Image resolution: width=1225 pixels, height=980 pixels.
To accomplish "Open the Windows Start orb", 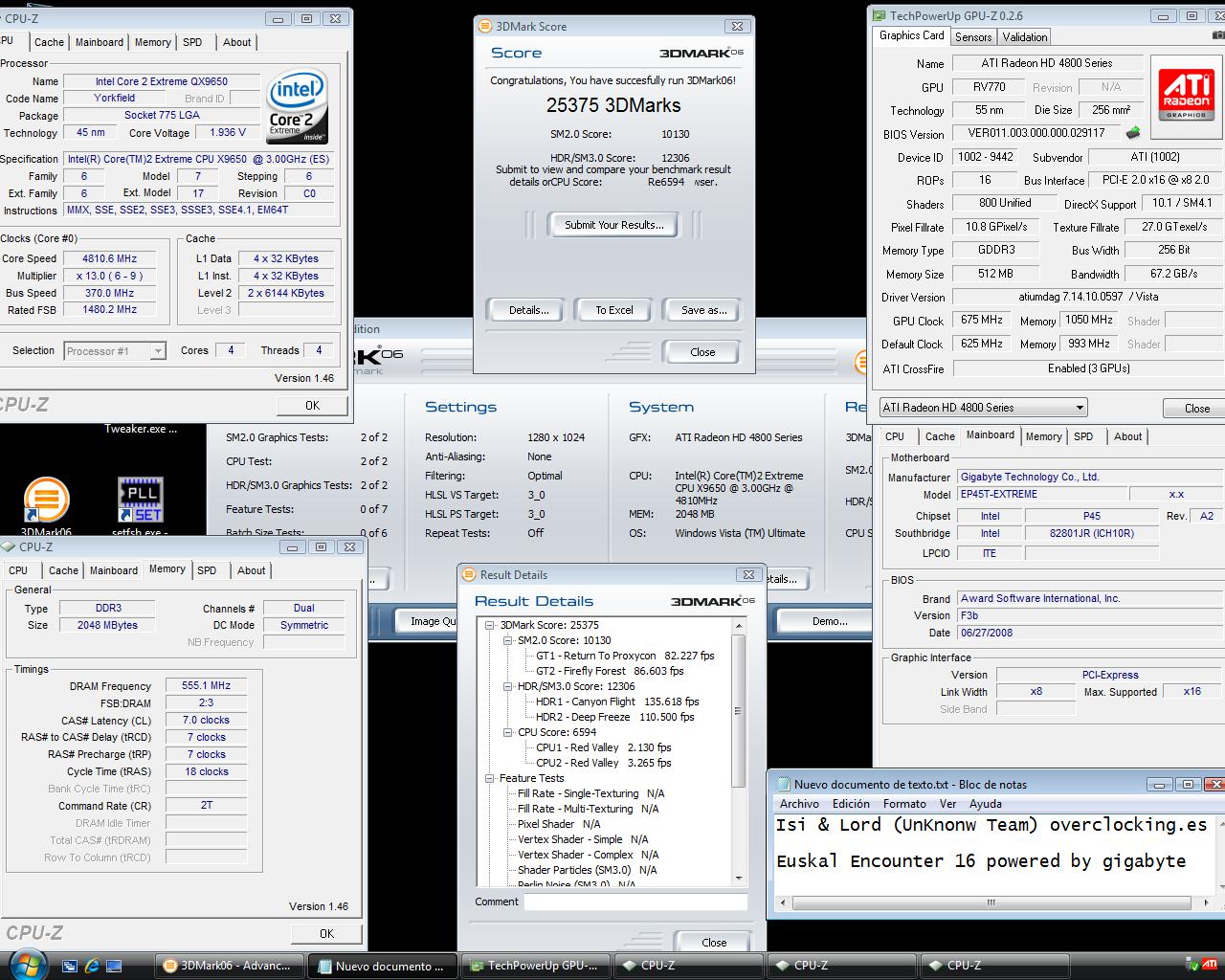I will (x=27, y=964).
